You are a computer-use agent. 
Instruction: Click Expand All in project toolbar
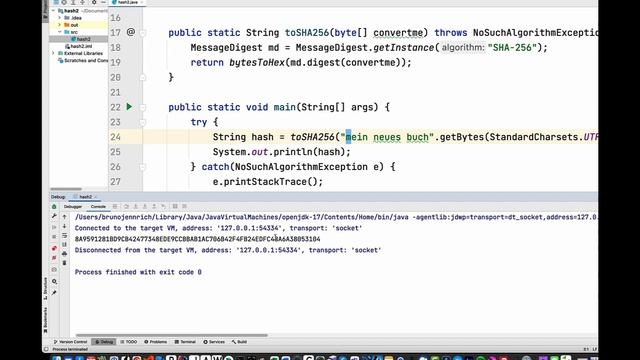point(73,2)
